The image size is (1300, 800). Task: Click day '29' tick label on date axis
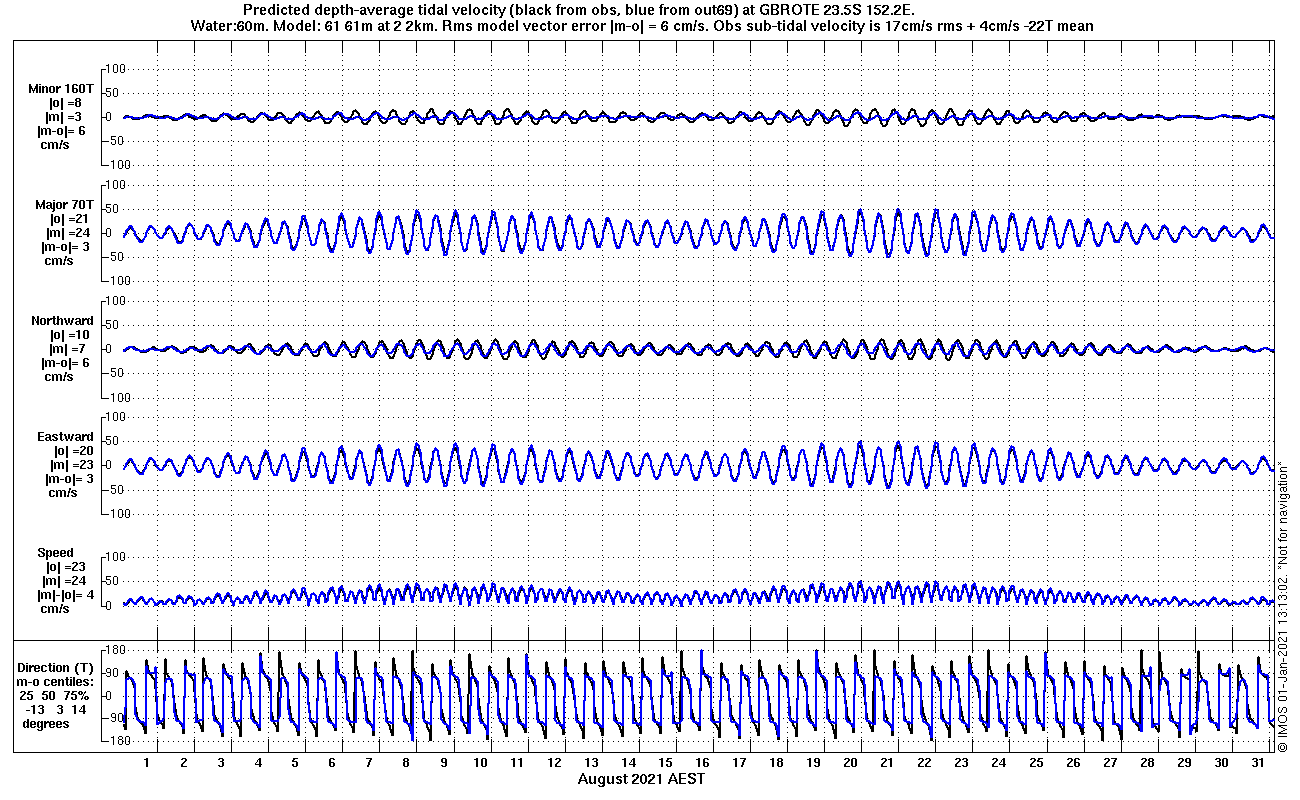1184,763
